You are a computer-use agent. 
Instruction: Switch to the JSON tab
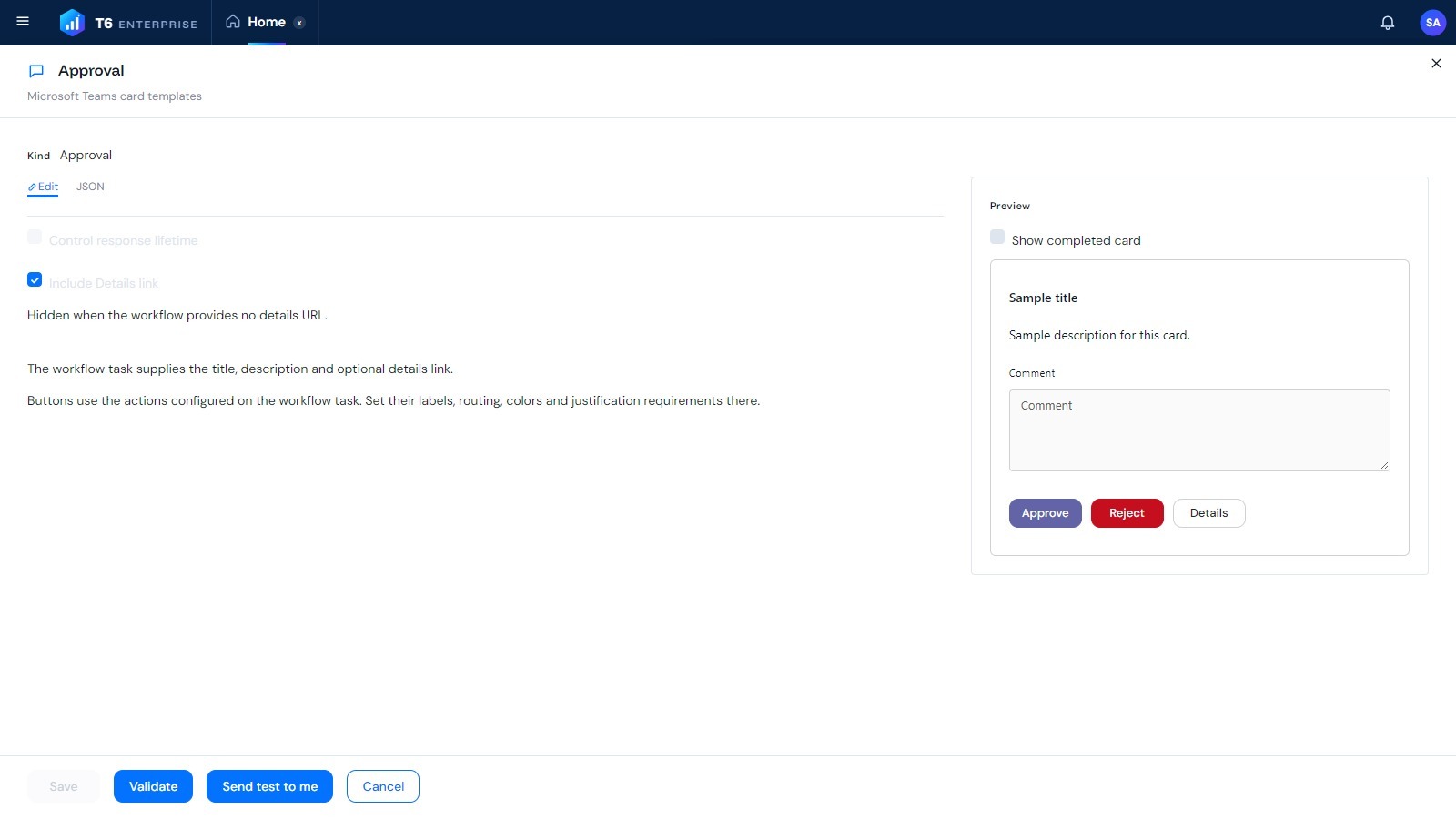(90, 187)
